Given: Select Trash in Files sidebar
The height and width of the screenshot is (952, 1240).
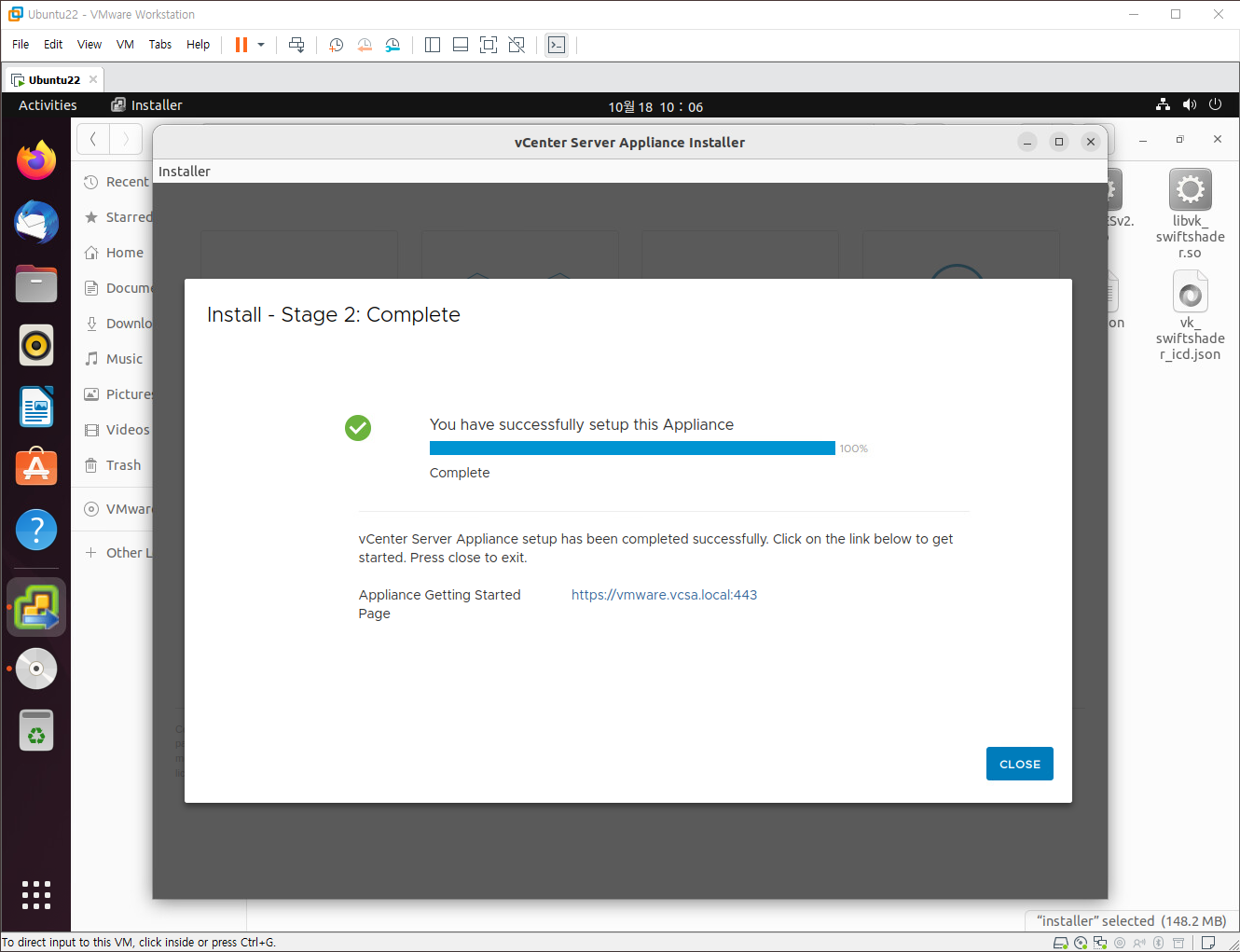Looking at the screenshot, I should [113, 465].
